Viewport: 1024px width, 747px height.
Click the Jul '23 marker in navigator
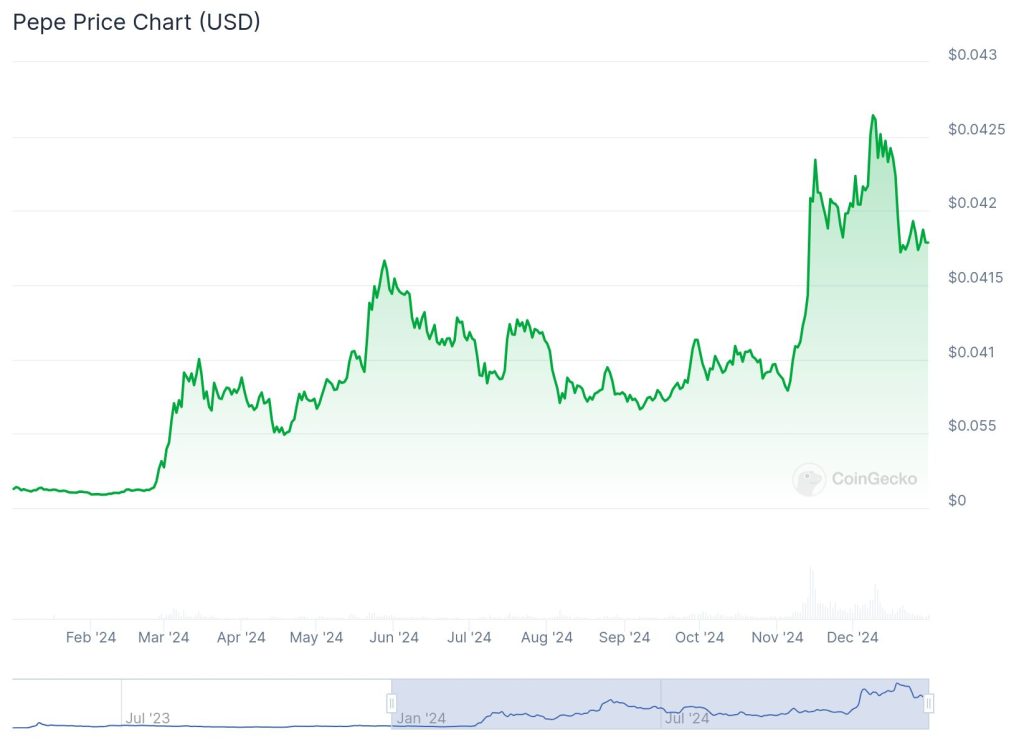coord(148,718)
